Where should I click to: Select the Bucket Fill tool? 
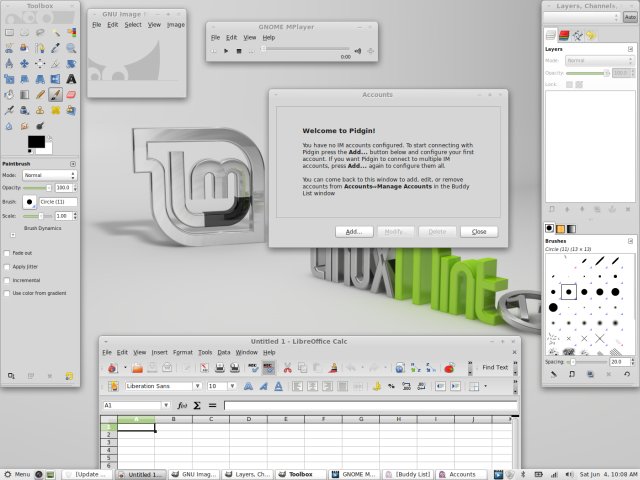(x=9, y=95)
